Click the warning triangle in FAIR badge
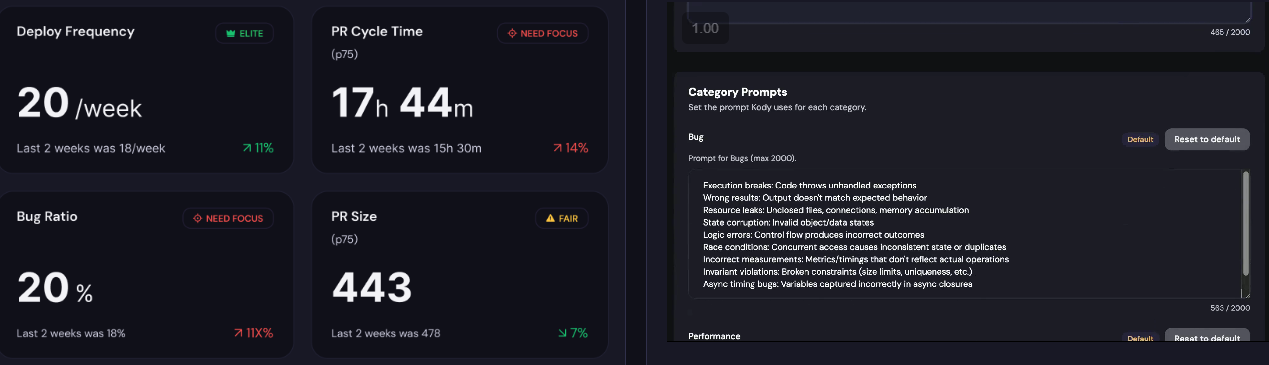This screenshot has height=365, width=1269. pos(549,218)
